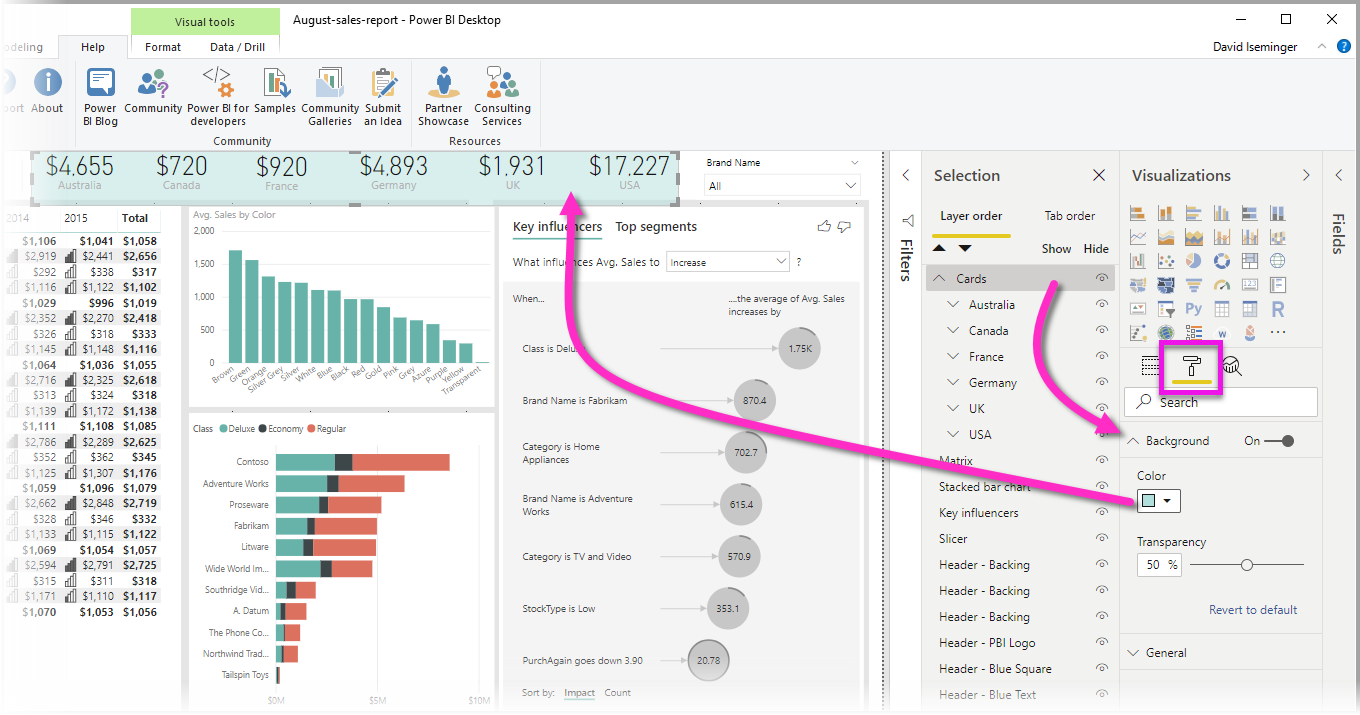This screenshot has height=715, width=1360.
Task: Open Partner Showcase
Action: (443, 96)
